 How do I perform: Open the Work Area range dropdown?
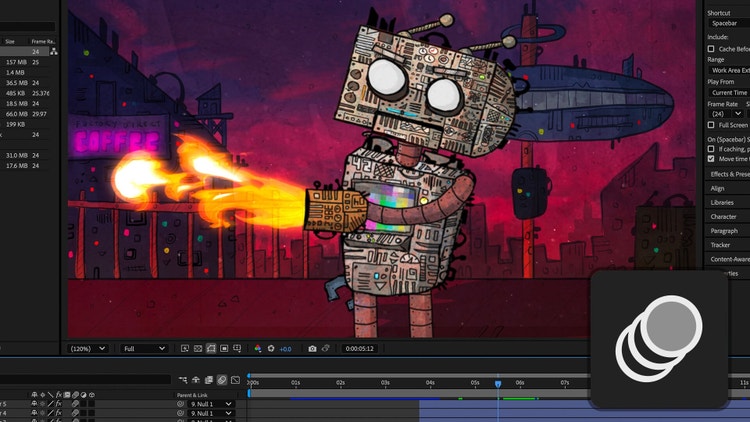coord(728,70)
